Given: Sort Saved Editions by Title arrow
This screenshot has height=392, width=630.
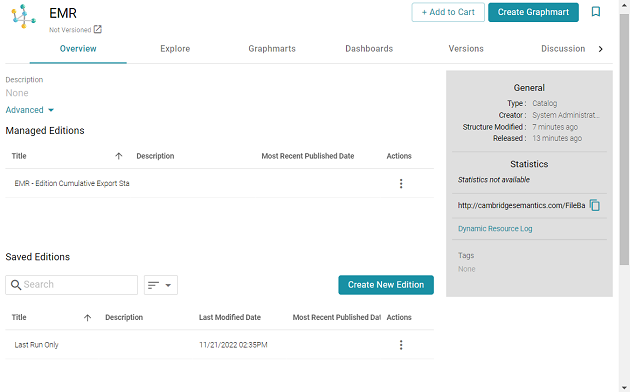Looking at the screenshot, I should [87, 318].
